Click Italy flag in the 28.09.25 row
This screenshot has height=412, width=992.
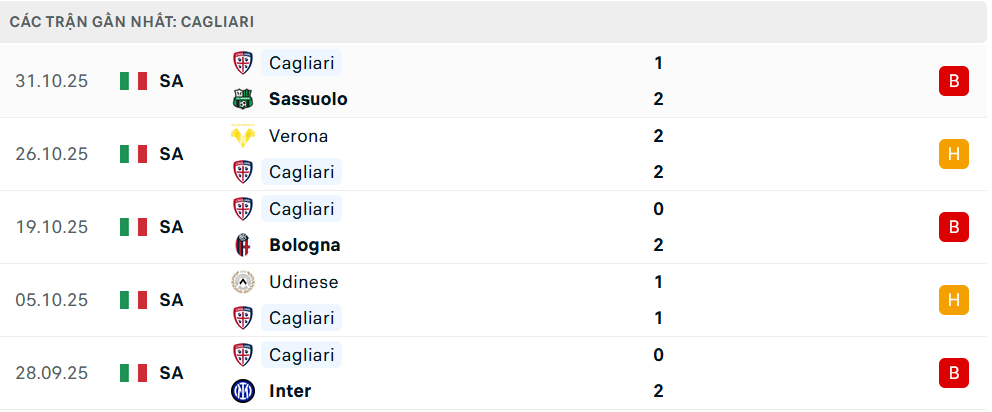(x=133, y=373)
